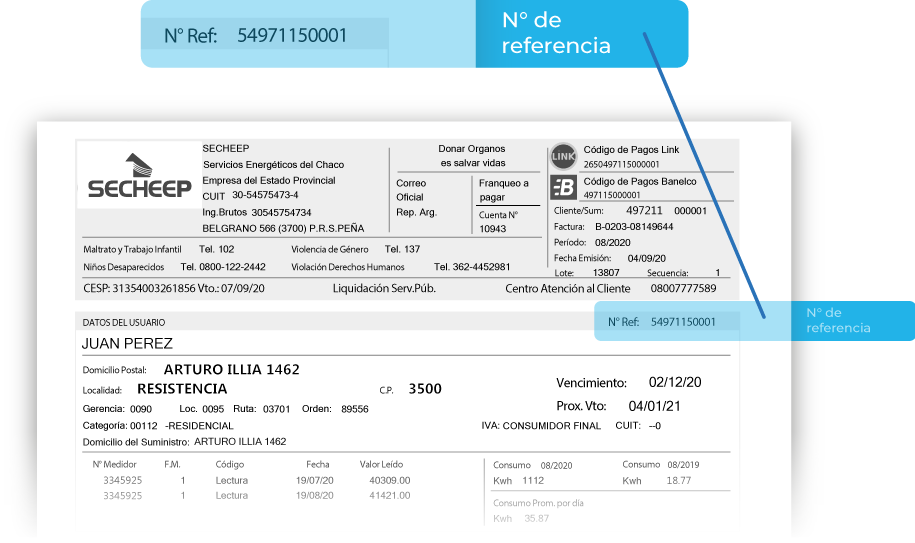
Task: Click the reading date 19/08/20
Action: (315, 496)
